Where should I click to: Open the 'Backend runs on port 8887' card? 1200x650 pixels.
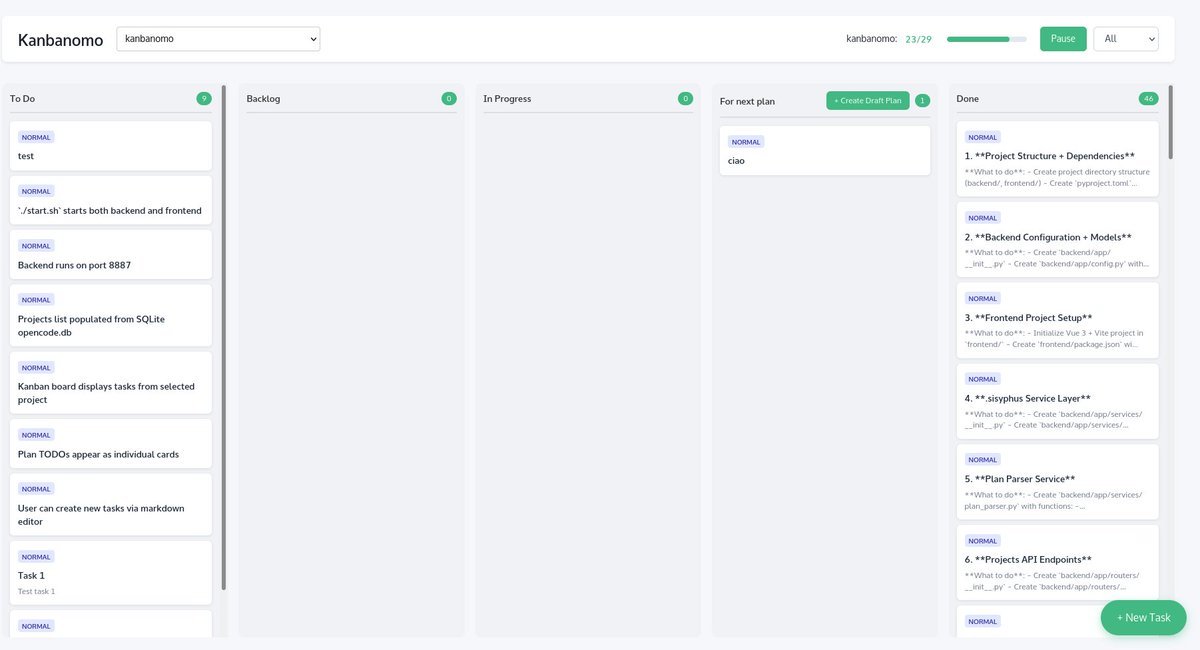[111, 254]
